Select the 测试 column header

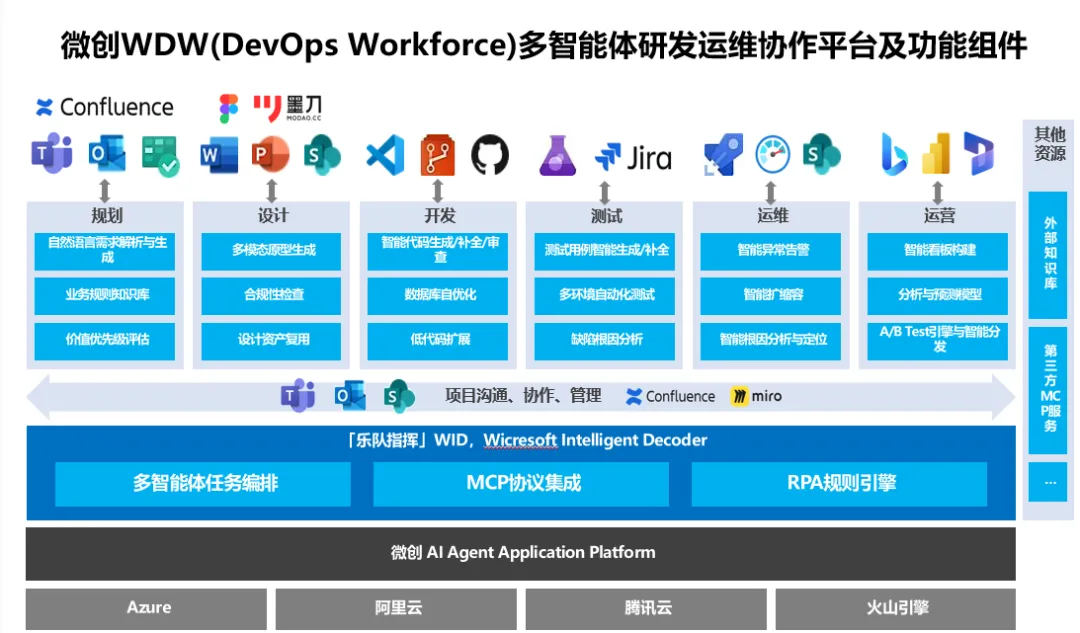click(x=606, y=216)
